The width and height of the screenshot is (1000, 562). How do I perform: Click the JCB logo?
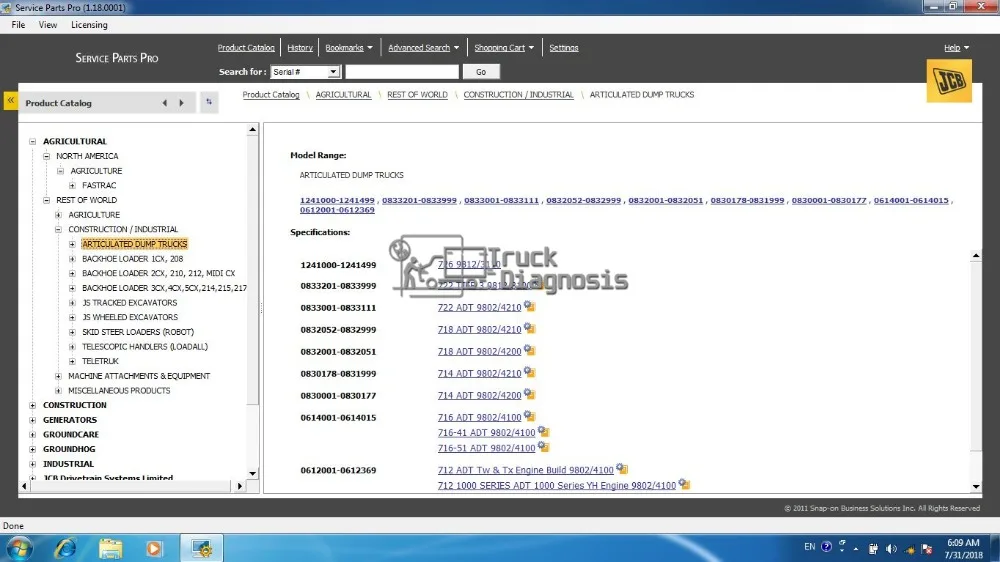949,81
